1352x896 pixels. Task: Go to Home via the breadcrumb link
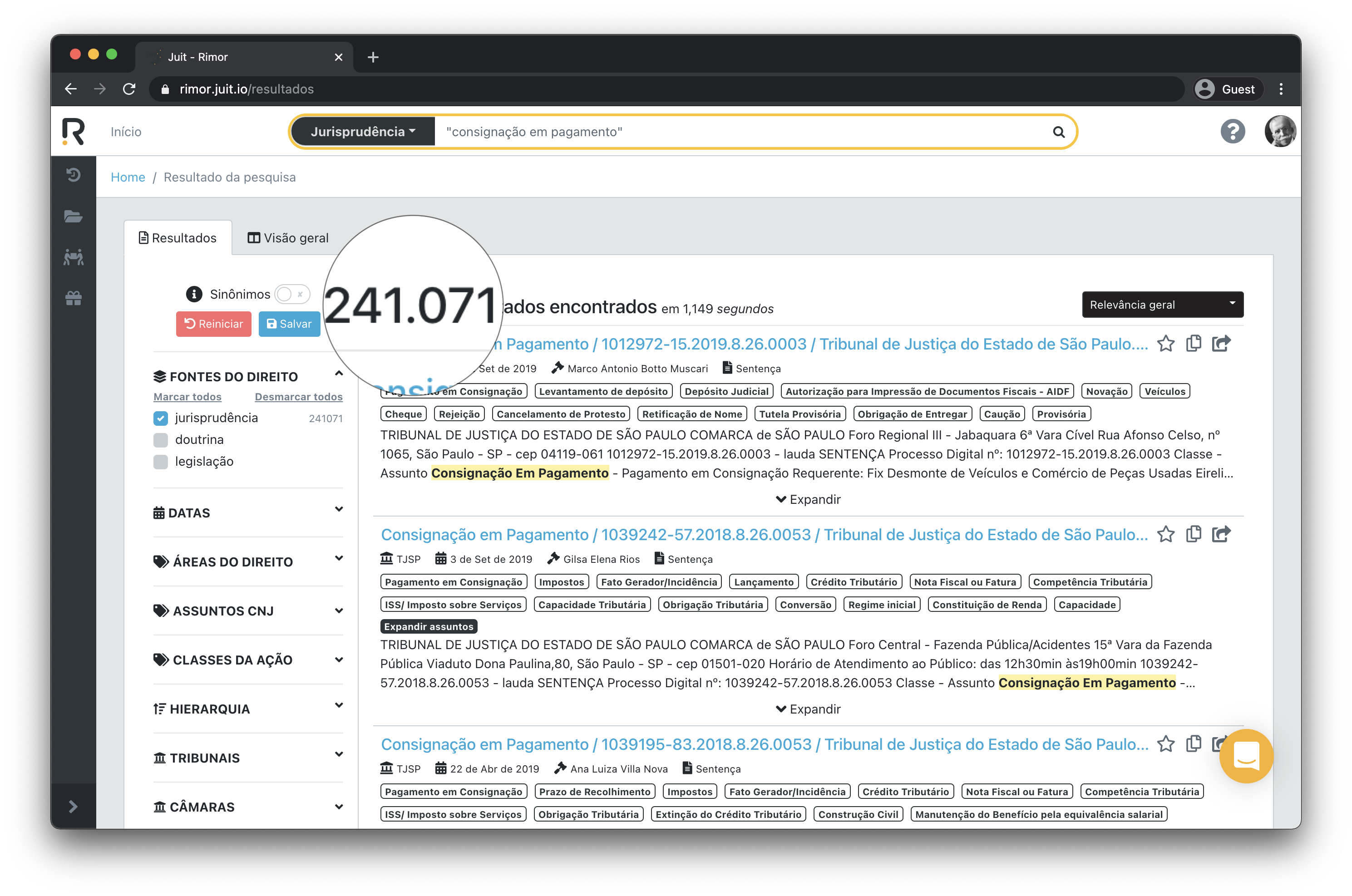coord(128,177)
